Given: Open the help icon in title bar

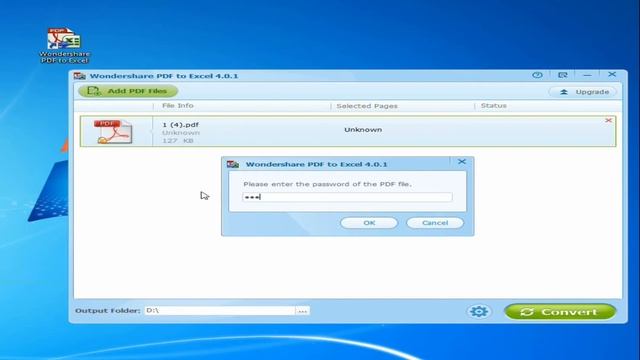Looking at the screenshot, I should [537, 75].
